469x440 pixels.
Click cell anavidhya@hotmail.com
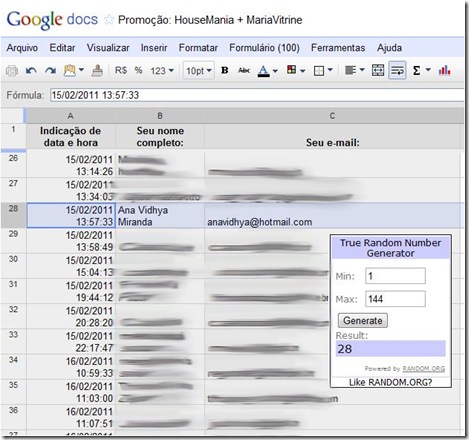tap(333, 216)
